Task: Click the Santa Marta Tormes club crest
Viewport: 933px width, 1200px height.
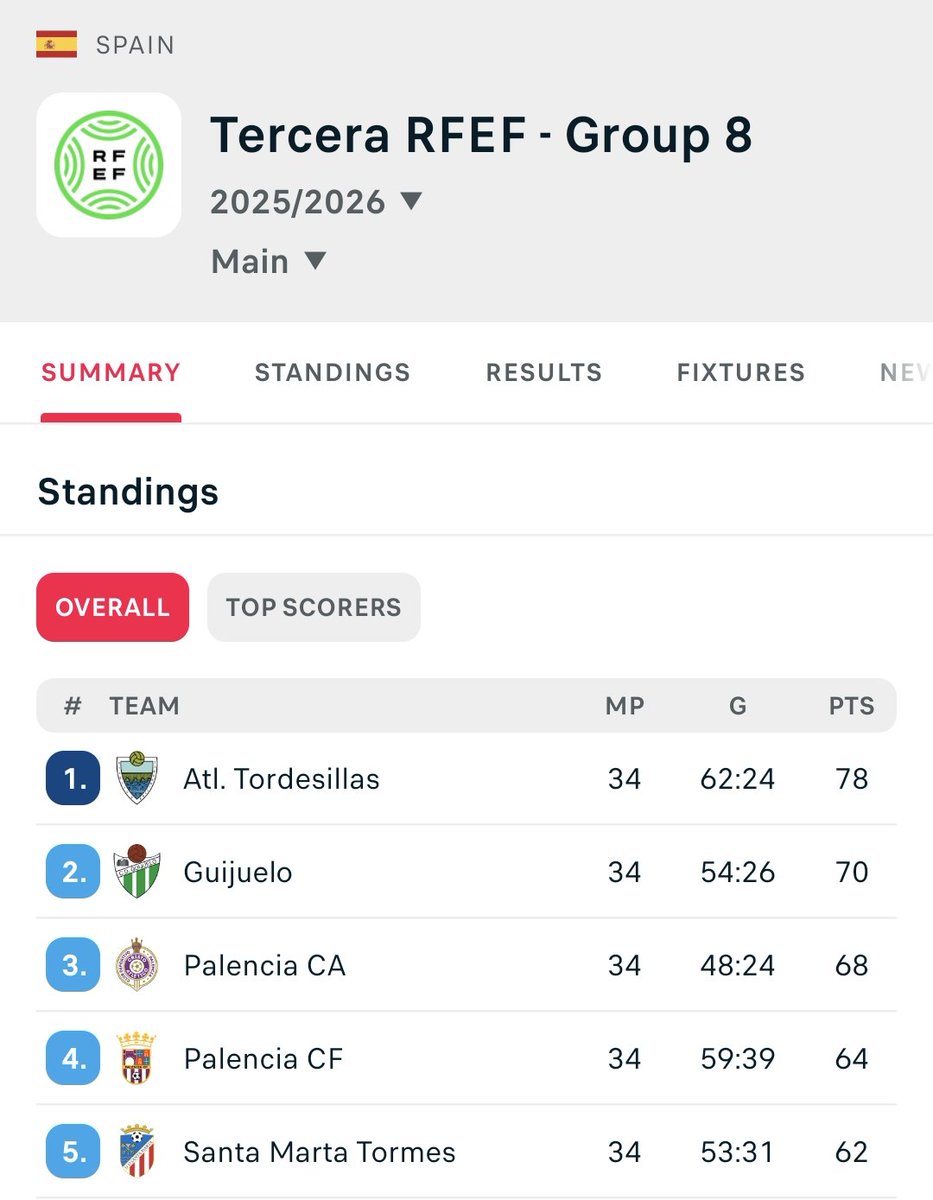Action: [x=137, y=1151]
